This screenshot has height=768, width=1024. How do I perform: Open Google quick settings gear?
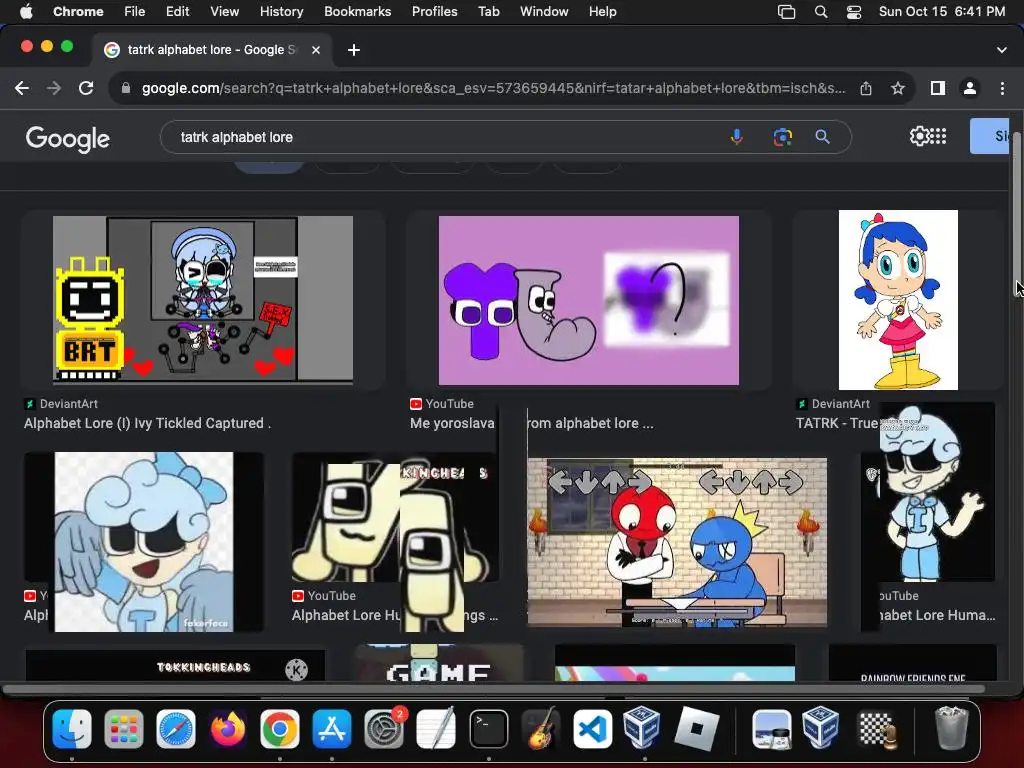[x=919, y=136]
